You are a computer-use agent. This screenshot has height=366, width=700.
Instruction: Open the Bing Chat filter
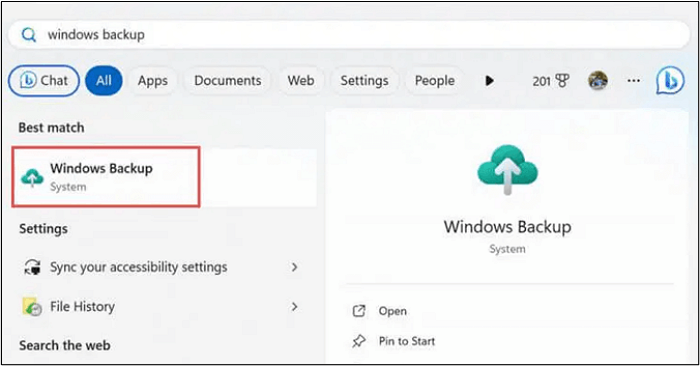tap(44, 81)
